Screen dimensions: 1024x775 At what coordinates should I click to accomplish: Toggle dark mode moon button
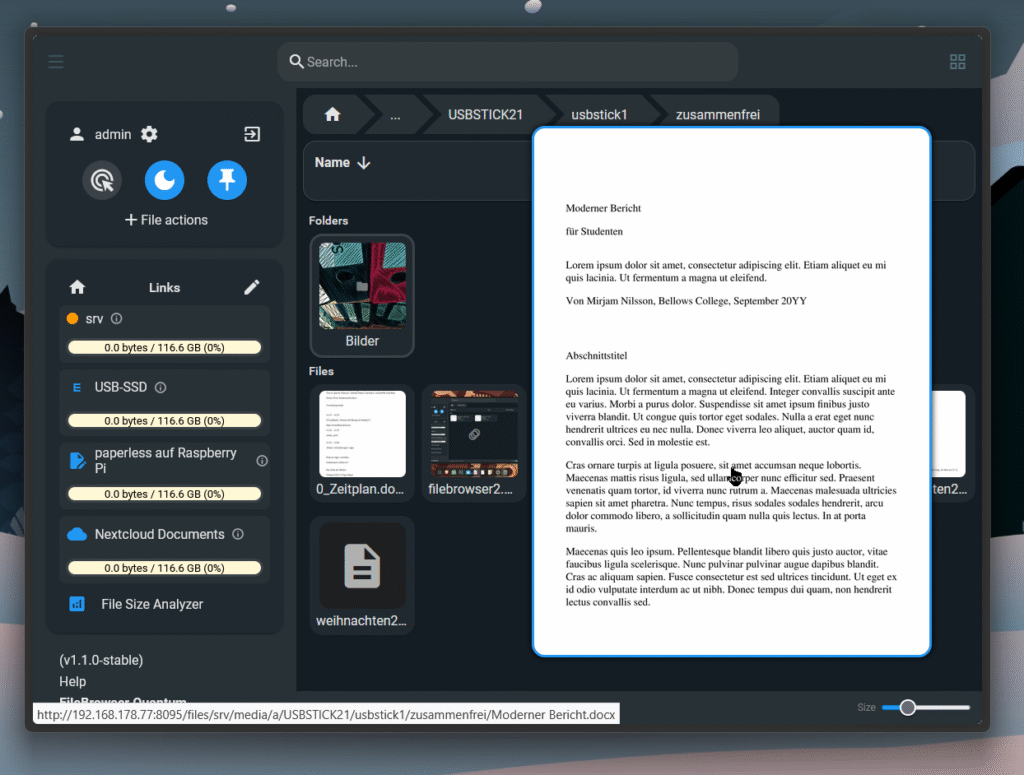point(164,180)
